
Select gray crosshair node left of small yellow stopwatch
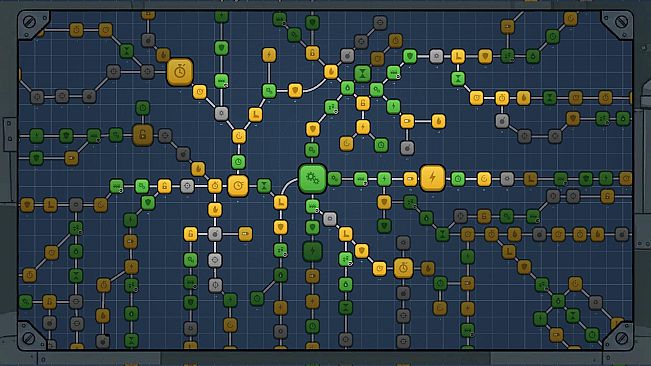[187, 185]
